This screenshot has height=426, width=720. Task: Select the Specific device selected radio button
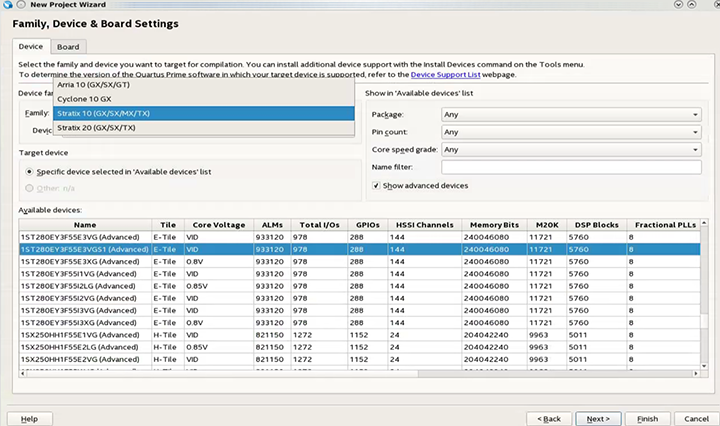pos(29,172)
